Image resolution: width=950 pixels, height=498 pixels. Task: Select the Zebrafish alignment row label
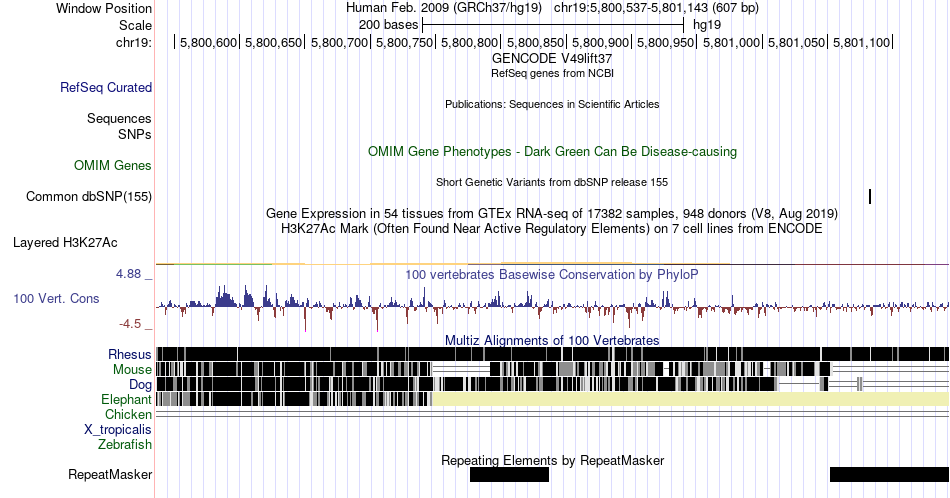(x=125, y=444)
